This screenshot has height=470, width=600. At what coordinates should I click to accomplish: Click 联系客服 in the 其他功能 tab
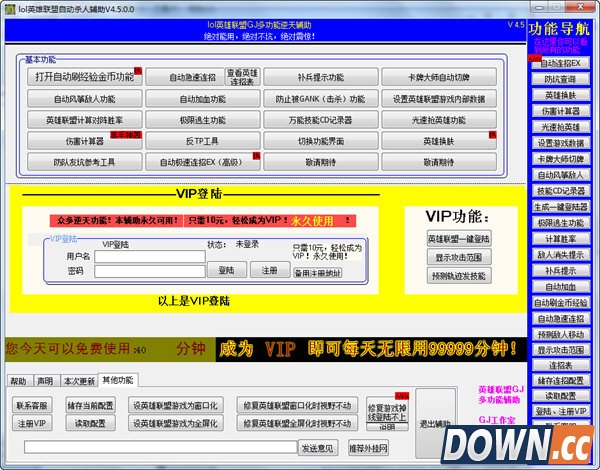[32, 405]
